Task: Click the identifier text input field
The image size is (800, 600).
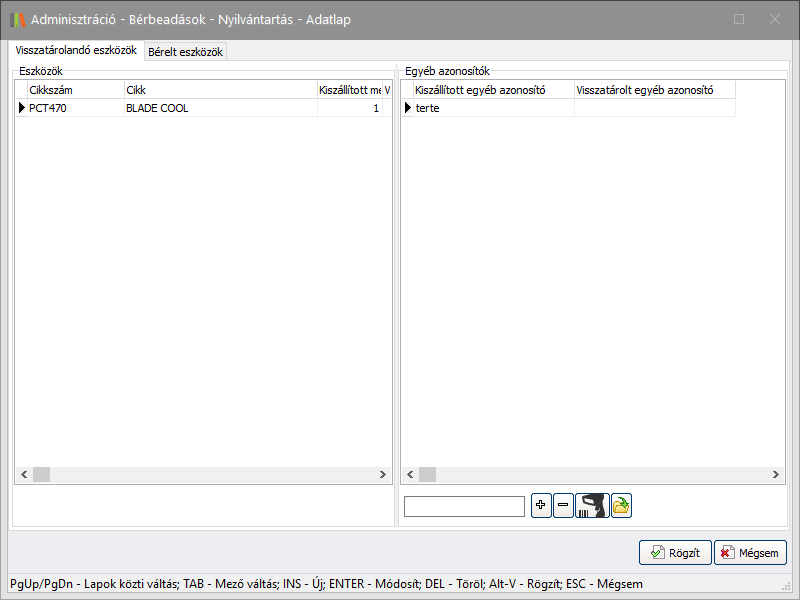Action: [x=464, y=507]
